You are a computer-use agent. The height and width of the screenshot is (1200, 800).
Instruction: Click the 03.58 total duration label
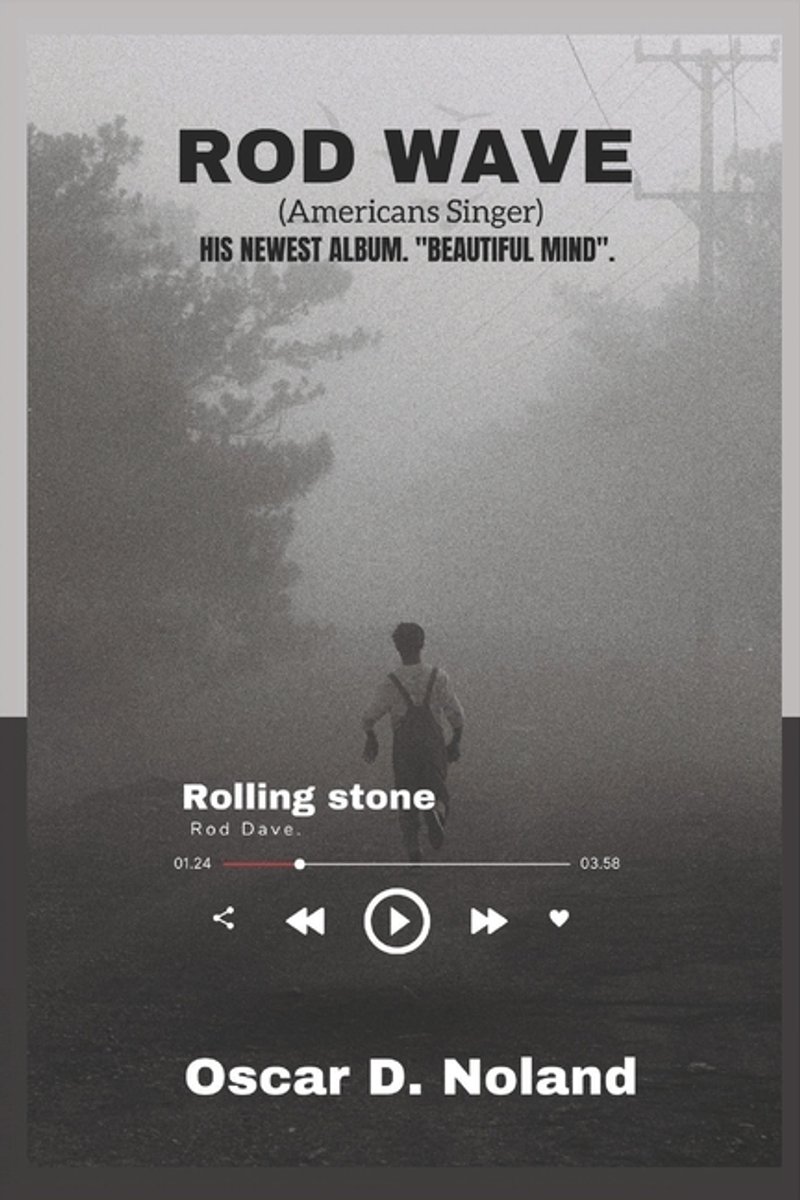(600, 864)
